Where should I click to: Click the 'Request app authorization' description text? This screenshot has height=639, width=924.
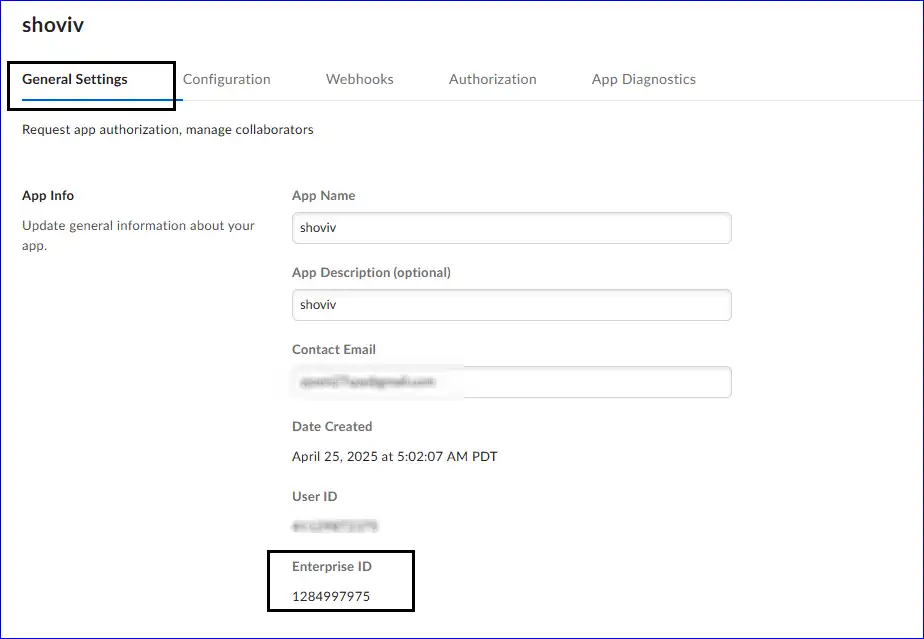(167, 130)
